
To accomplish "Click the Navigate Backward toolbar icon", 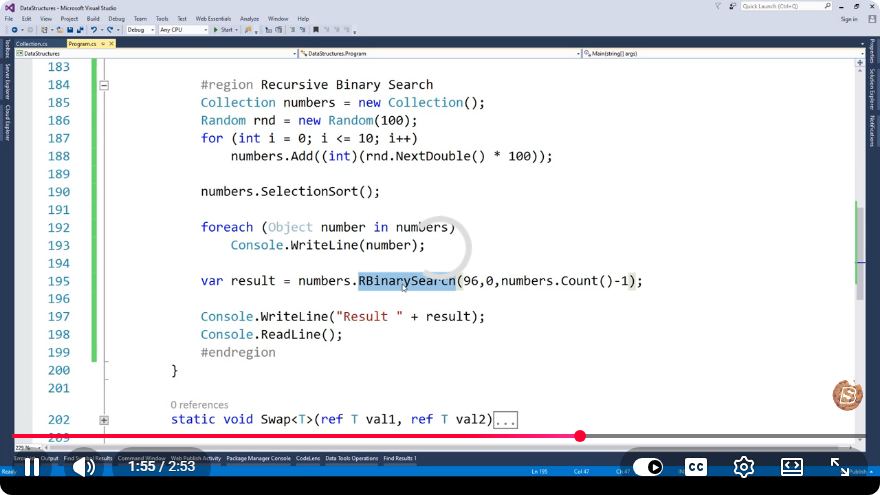I will pos(15,30).
